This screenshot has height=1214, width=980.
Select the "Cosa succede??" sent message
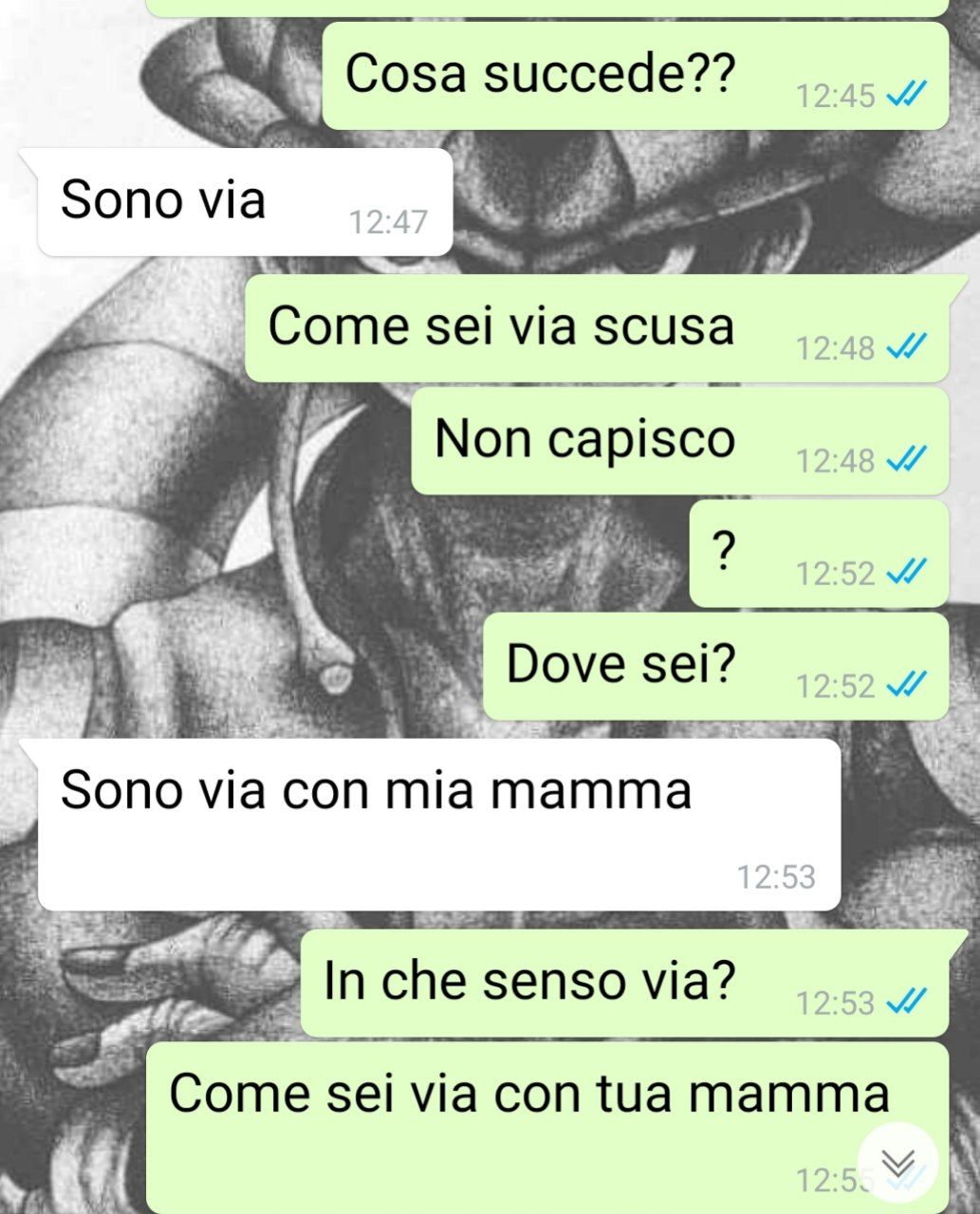pyautogui.click(x=636, y=76)
